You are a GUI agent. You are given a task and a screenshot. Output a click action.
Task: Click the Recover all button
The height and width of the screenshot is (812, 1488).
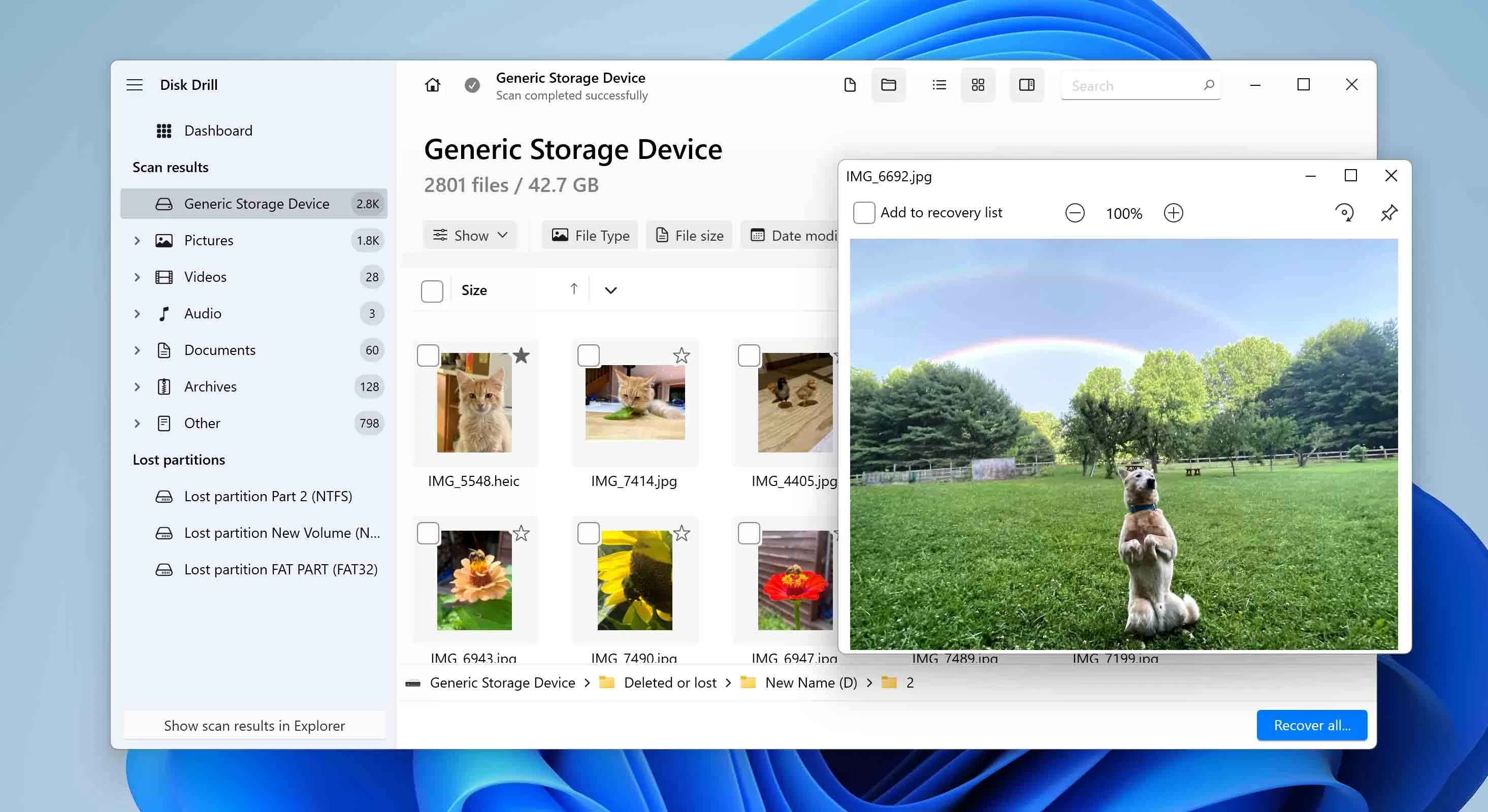click(x=1312, y=725)
